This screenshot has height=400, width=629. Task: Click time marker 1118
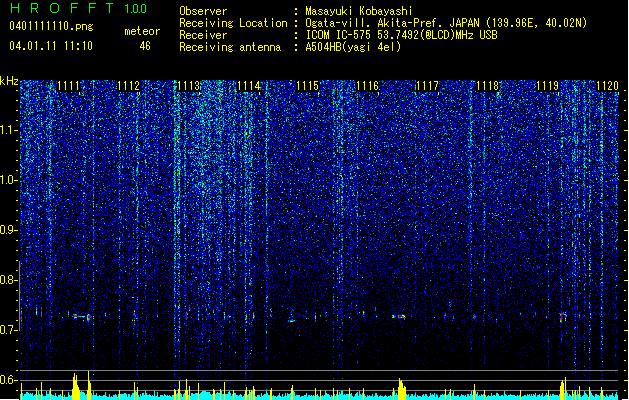(487, 86)
